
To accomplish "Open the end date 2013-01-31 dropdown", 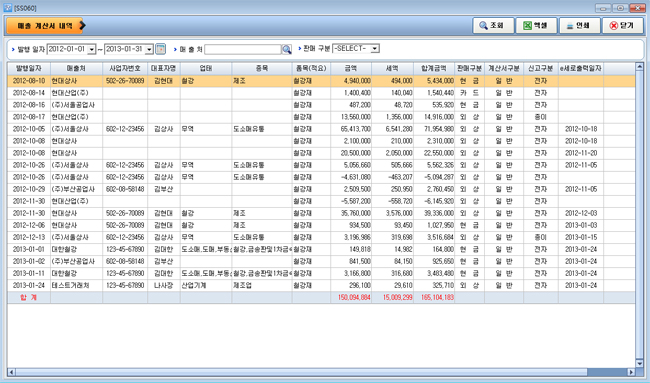I will (149, 49).
